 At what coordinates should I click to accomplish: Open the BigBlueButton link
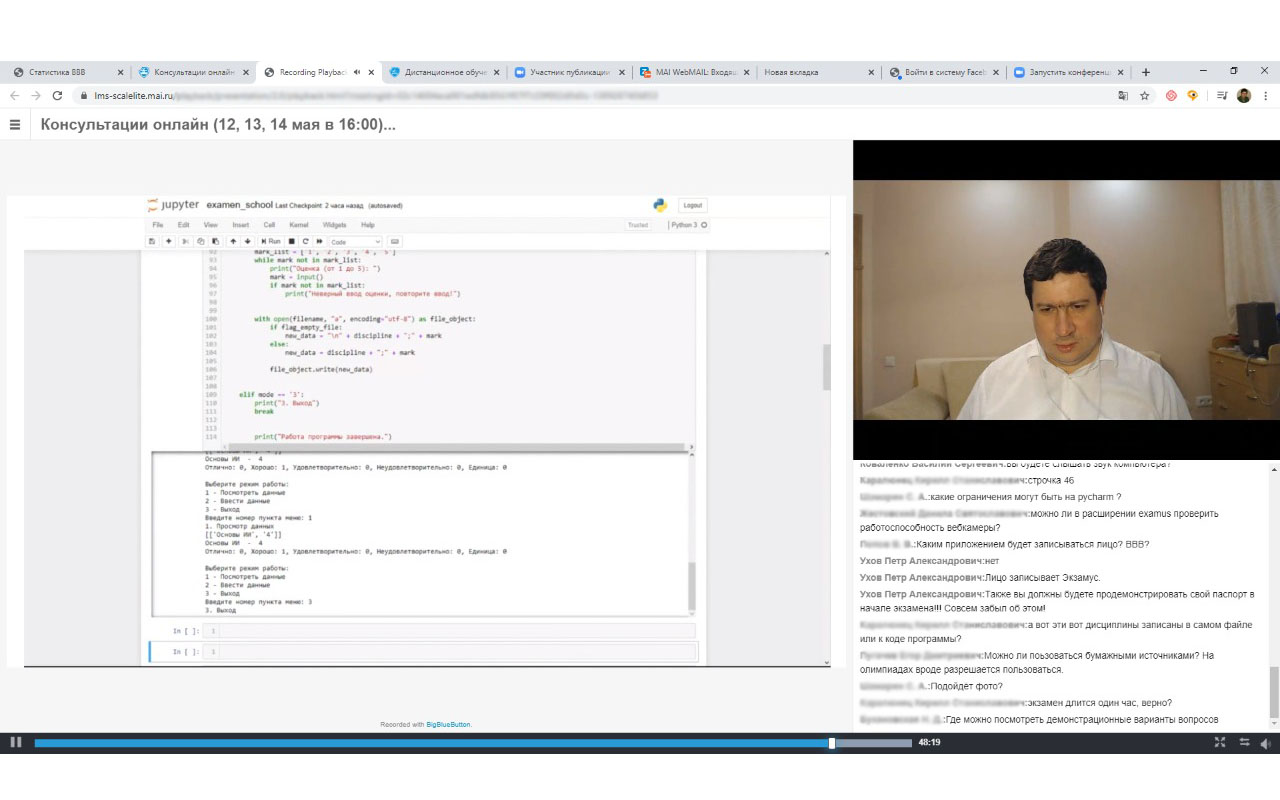448,724
